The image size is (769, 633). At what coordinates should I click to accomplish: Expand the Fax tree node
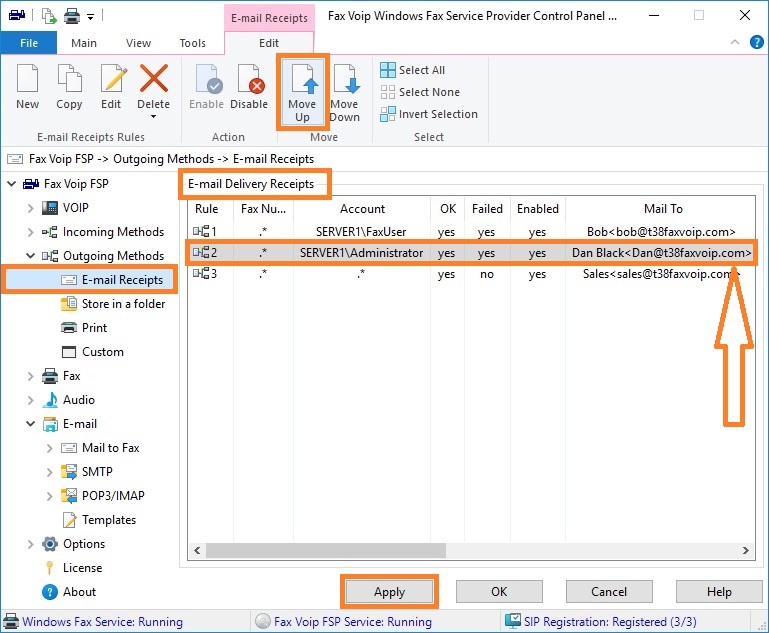tap(30, 376)
